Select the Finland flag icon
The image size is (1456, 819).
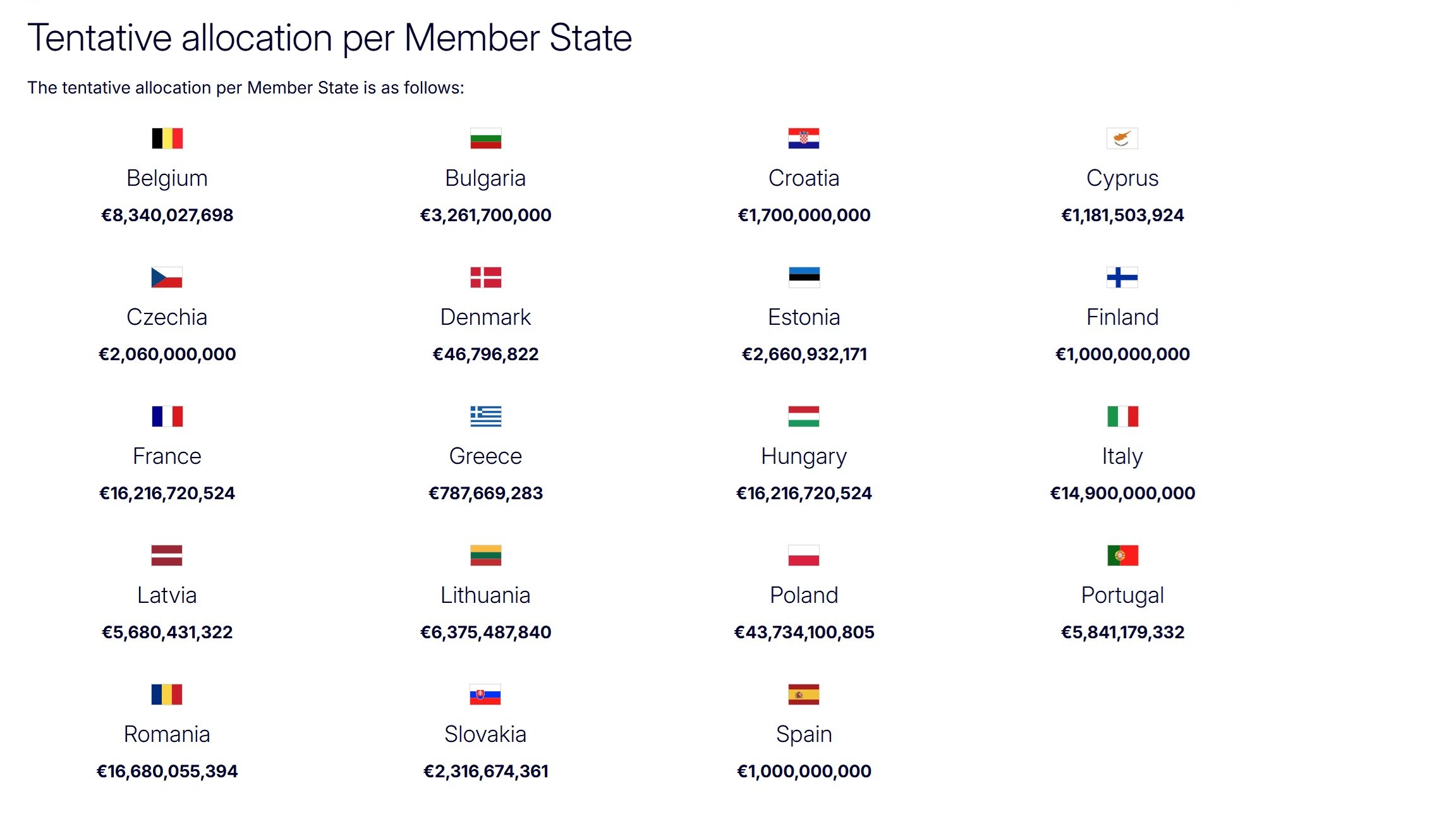pyautogui.click(x=1122, y=277)
